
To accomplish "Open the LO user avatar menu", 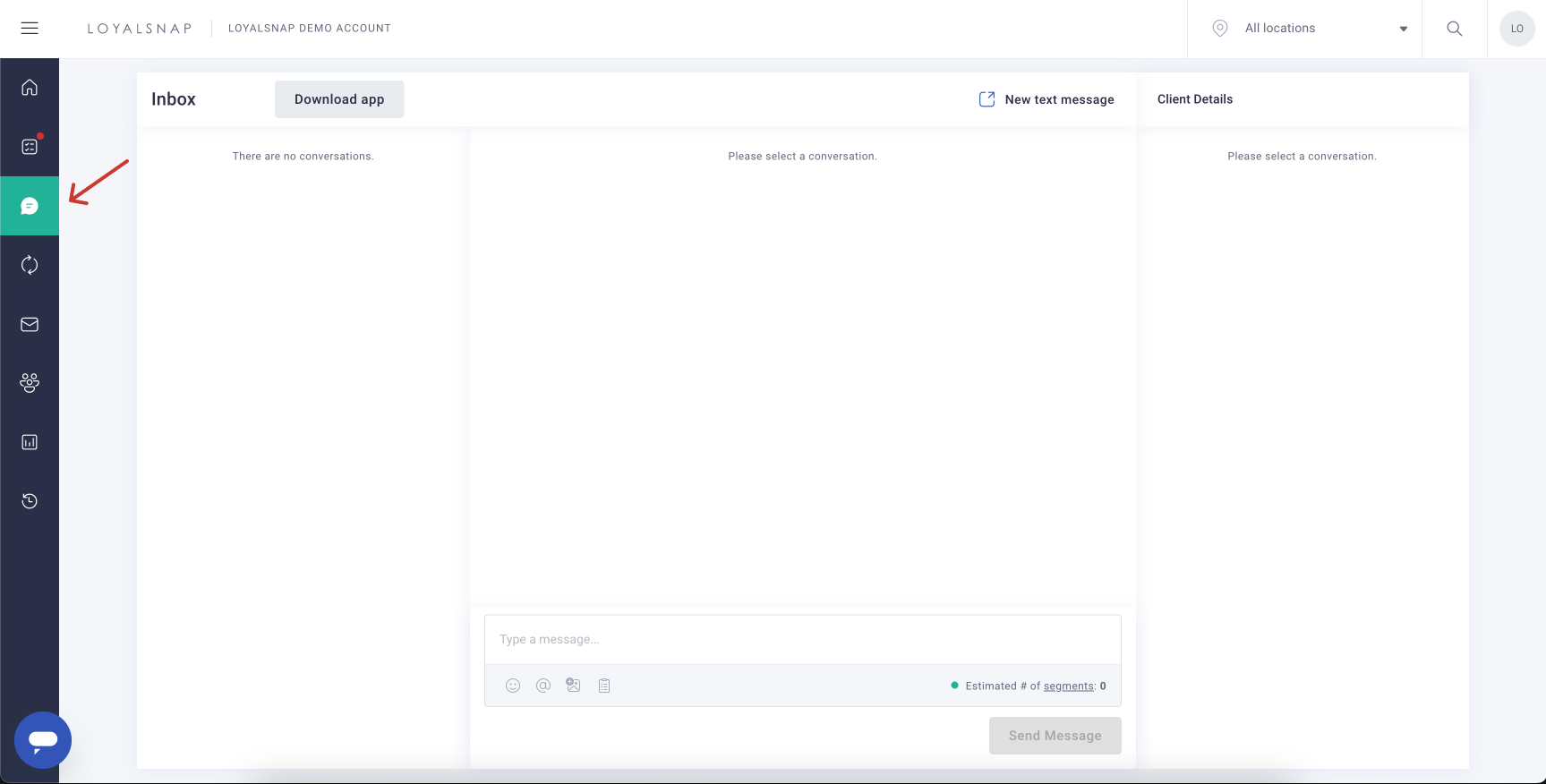I will (1517, 29).
